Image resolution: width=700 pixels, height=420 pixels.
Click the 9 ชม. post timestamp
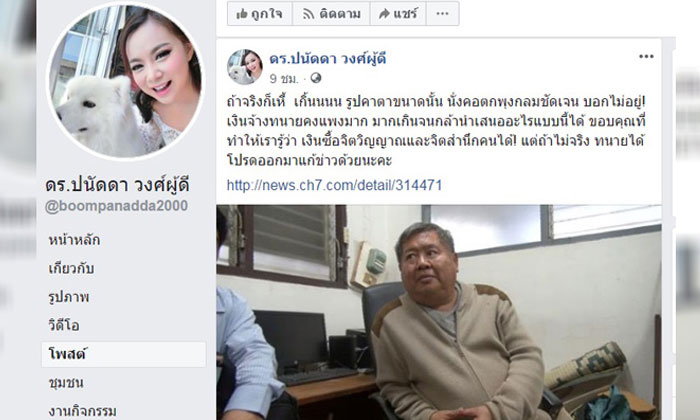click(283, 79)
